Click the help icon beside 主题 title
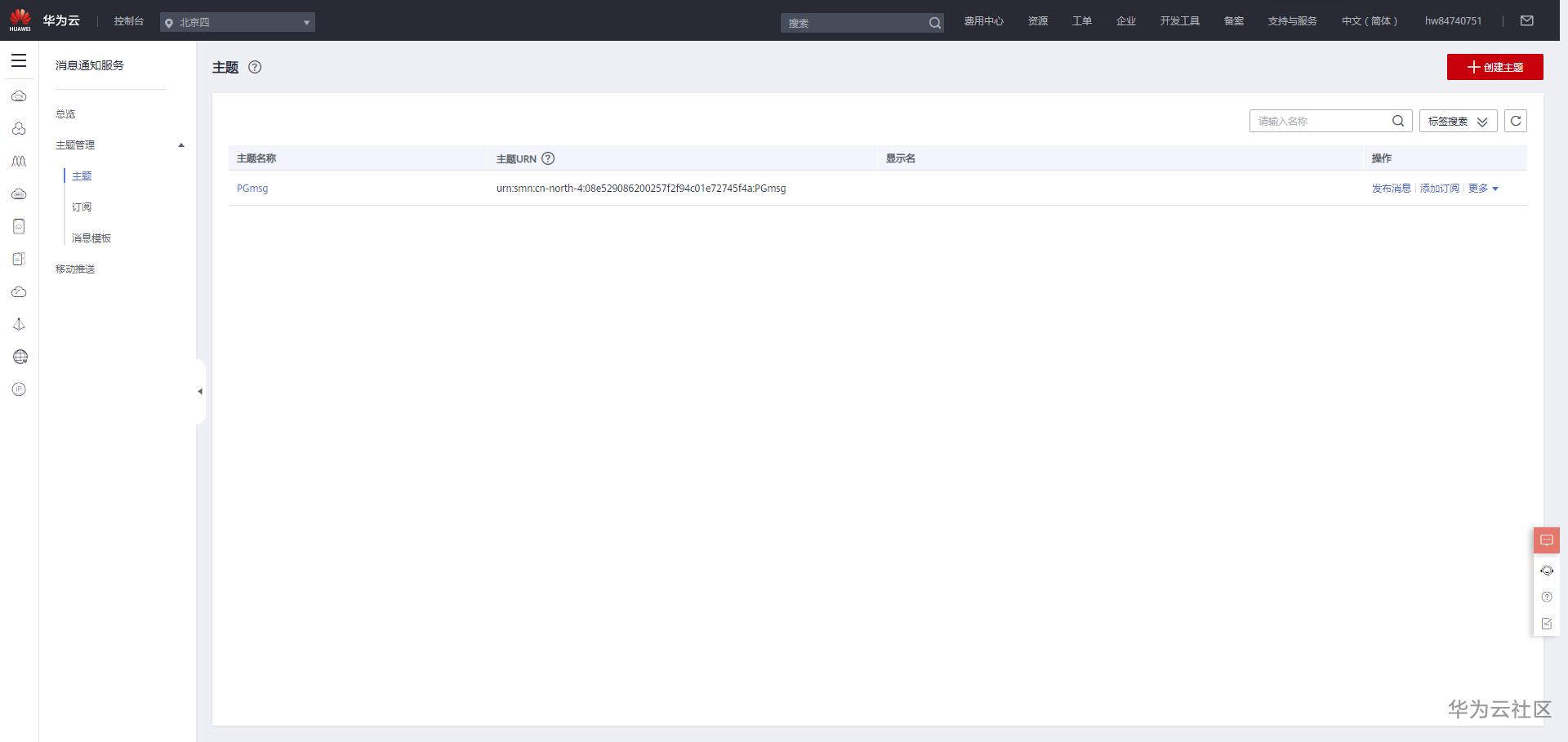The width and height of the screenshot is (1568, 742). (255, 67)
